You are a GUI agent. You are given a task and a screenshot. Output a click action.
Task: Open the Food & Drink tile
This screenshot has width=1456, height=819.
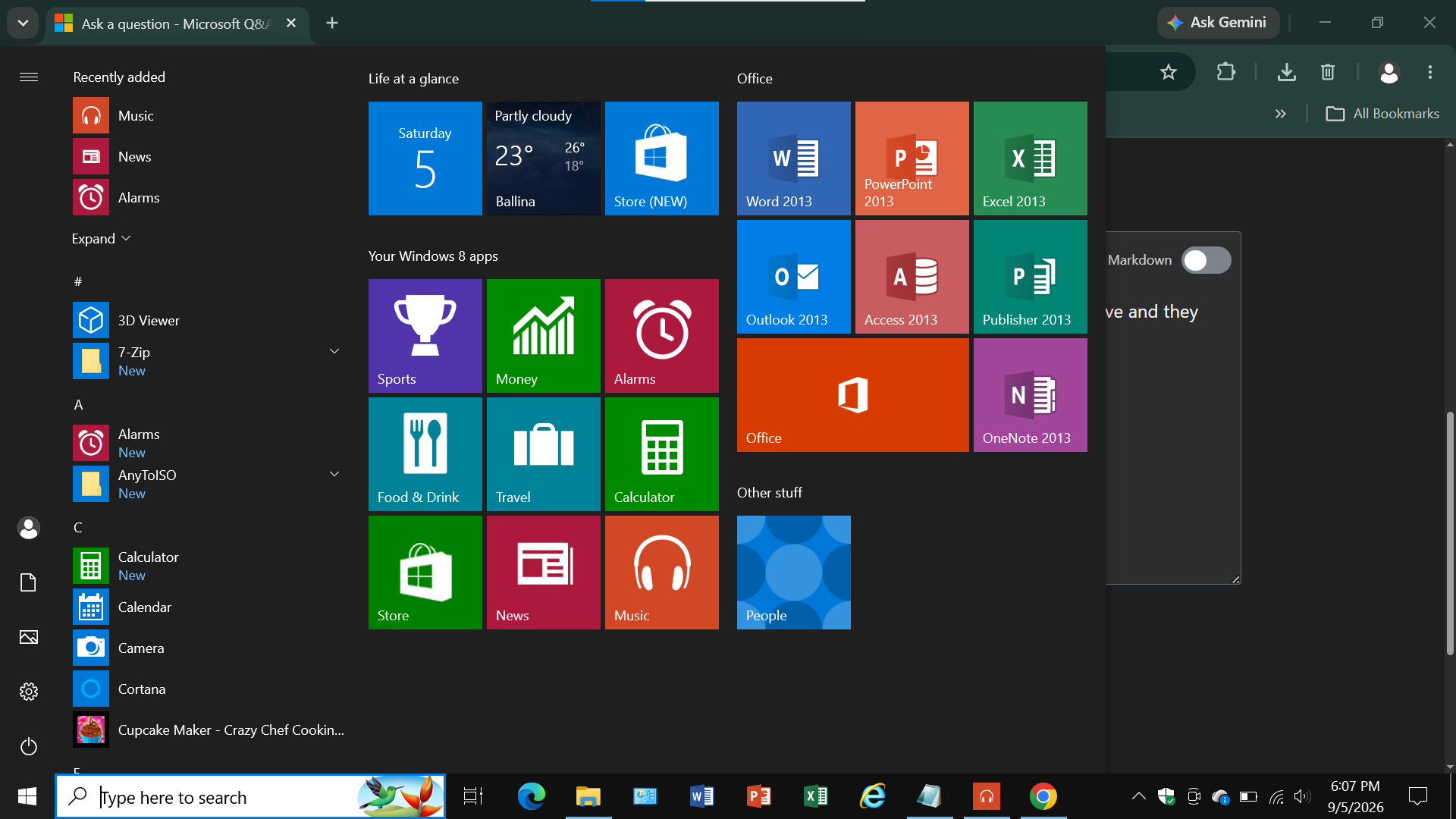click(x=425, y=454)
